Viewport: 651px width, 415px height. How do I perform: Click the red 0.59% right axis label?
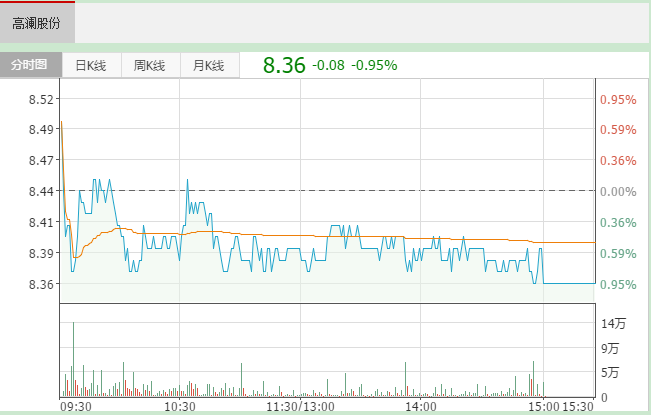tap(617, 130)
